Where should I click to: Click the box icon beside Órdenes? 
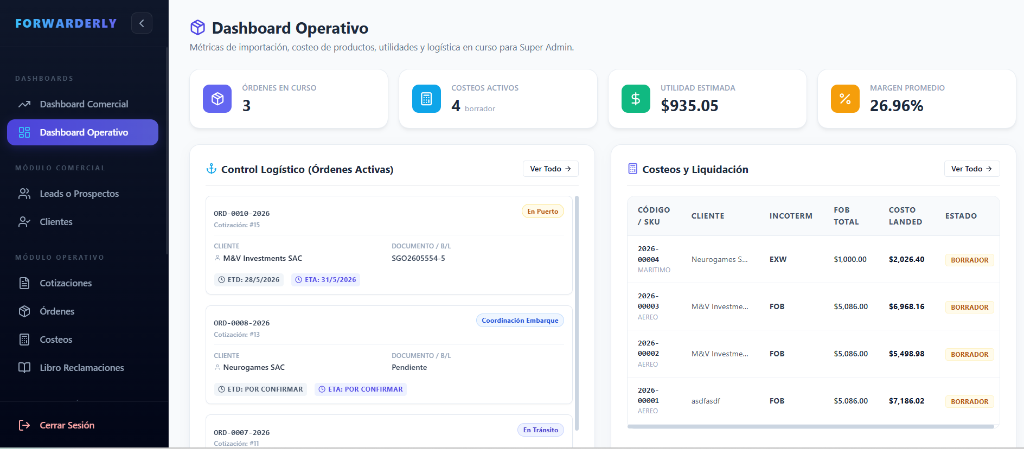[x=24, y=311]
